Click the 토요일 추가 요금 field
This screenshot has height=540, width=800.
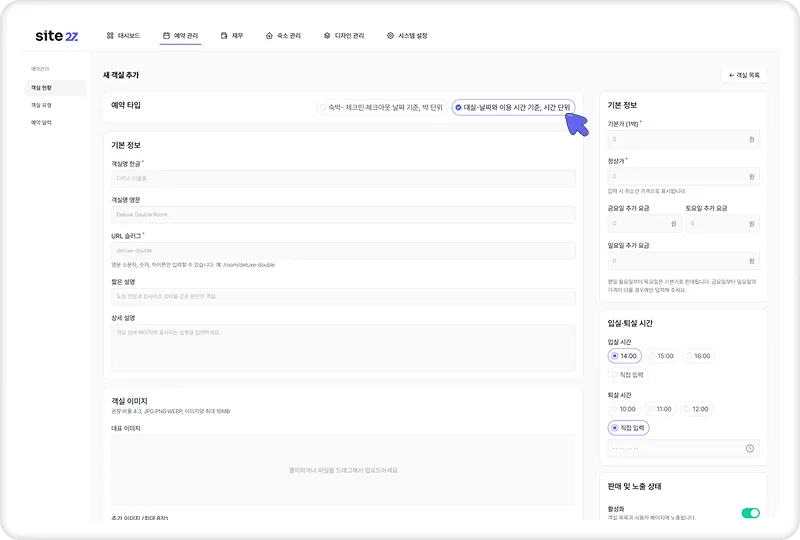click(x=722, y=224)
